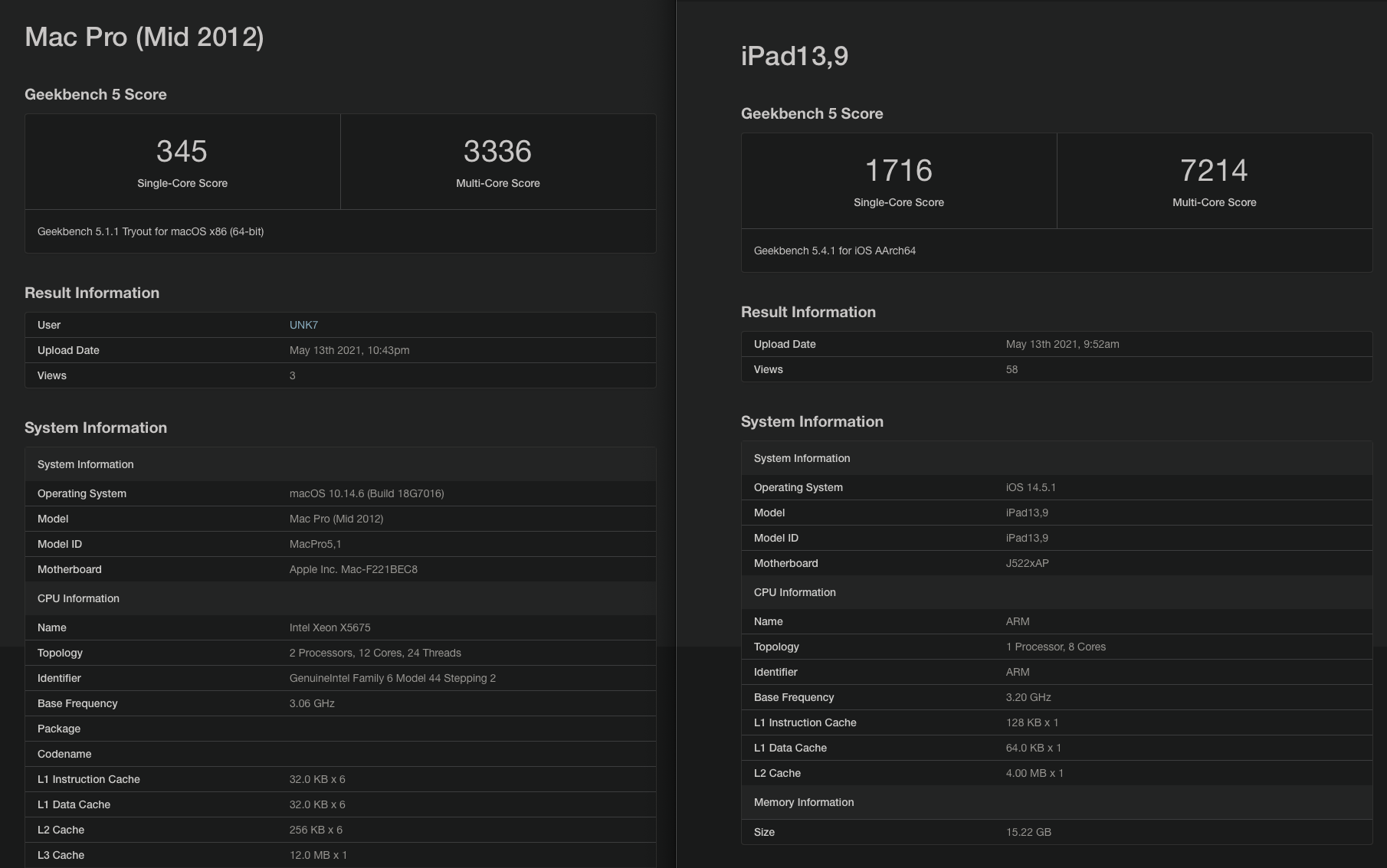
Task: Select the 1716 single-core score
Action: [x=898, y=170]
